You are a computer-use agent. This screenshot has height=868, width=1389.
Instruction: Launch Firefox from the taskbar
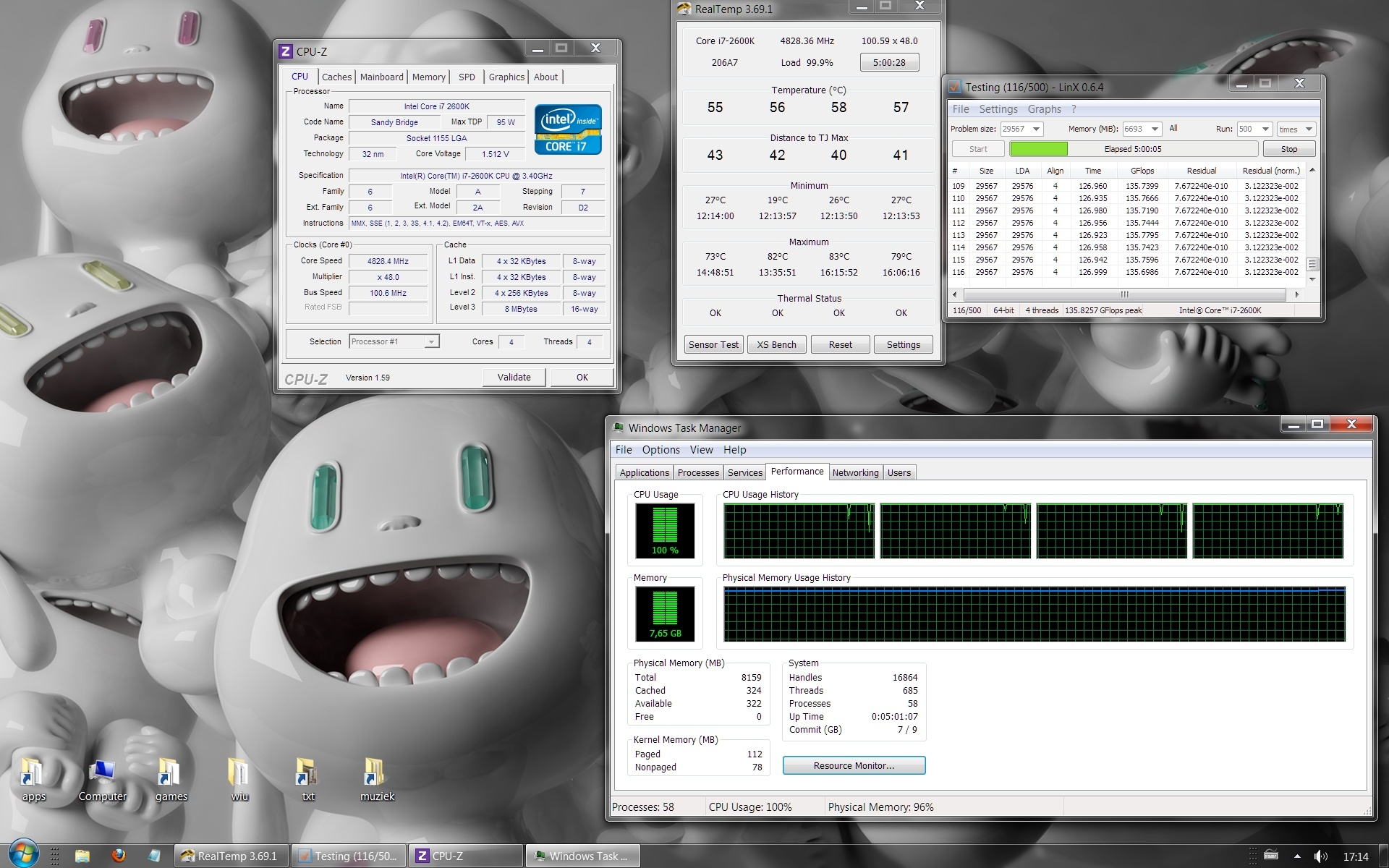click(x=119, y=856)
